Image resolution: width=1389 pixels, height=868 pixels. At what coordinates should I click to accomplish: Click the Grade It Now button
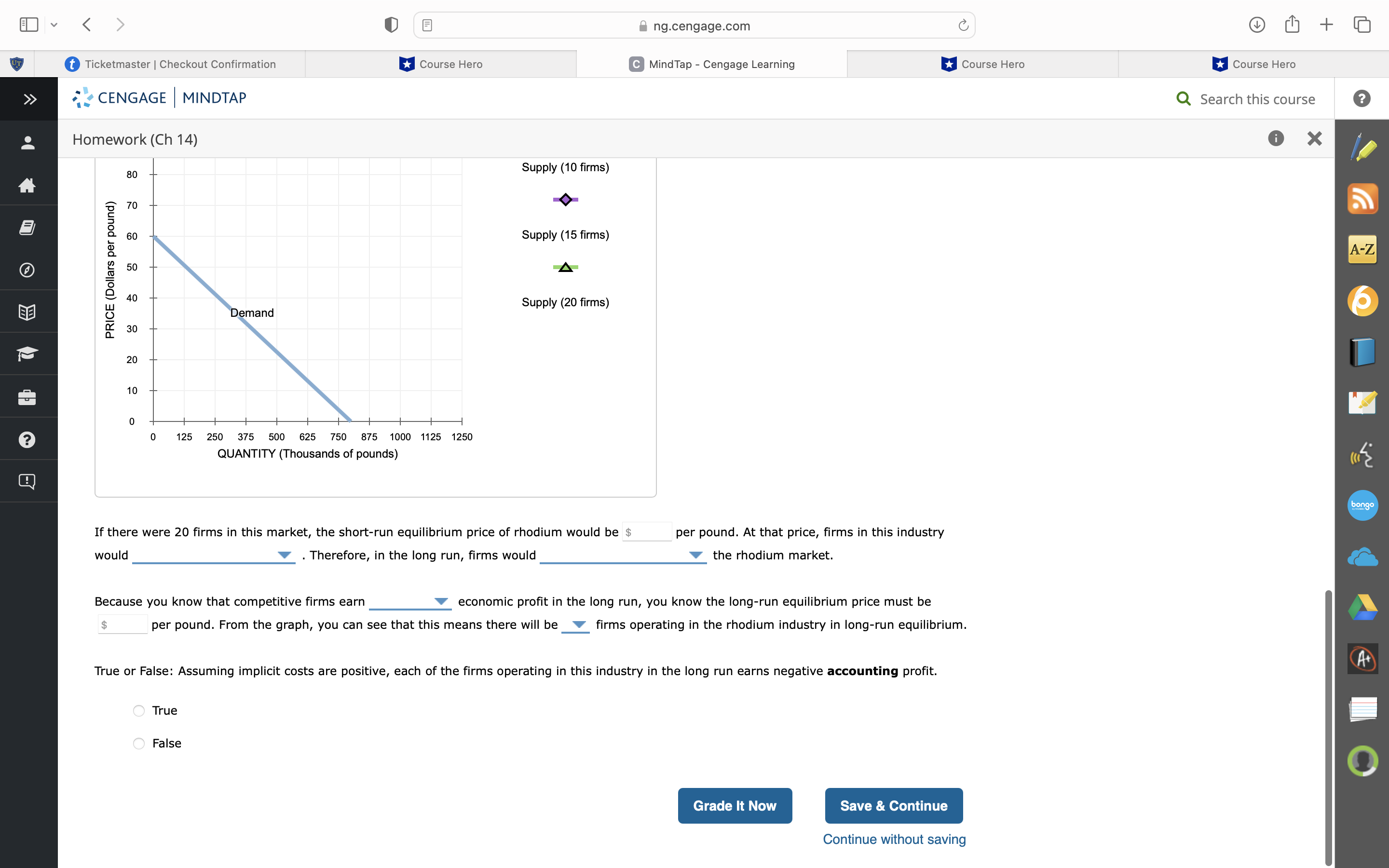[x=735, y=805]
